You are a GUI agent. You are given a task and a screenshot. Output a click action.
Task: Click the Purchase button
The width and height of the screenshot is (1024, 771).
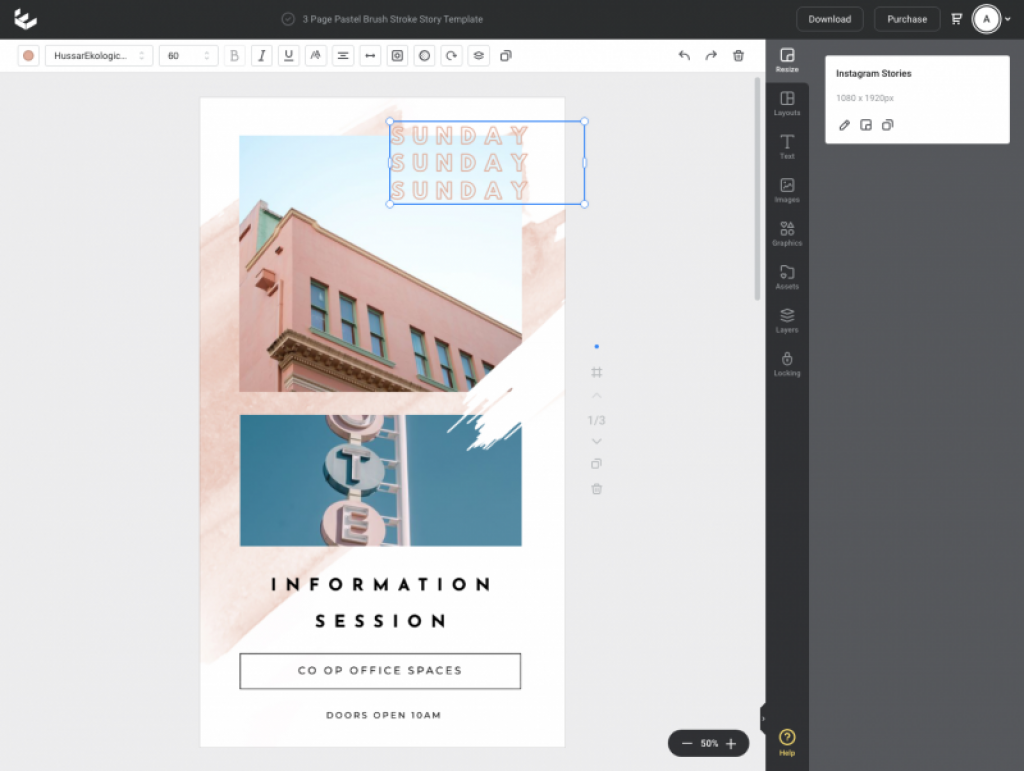907,19
